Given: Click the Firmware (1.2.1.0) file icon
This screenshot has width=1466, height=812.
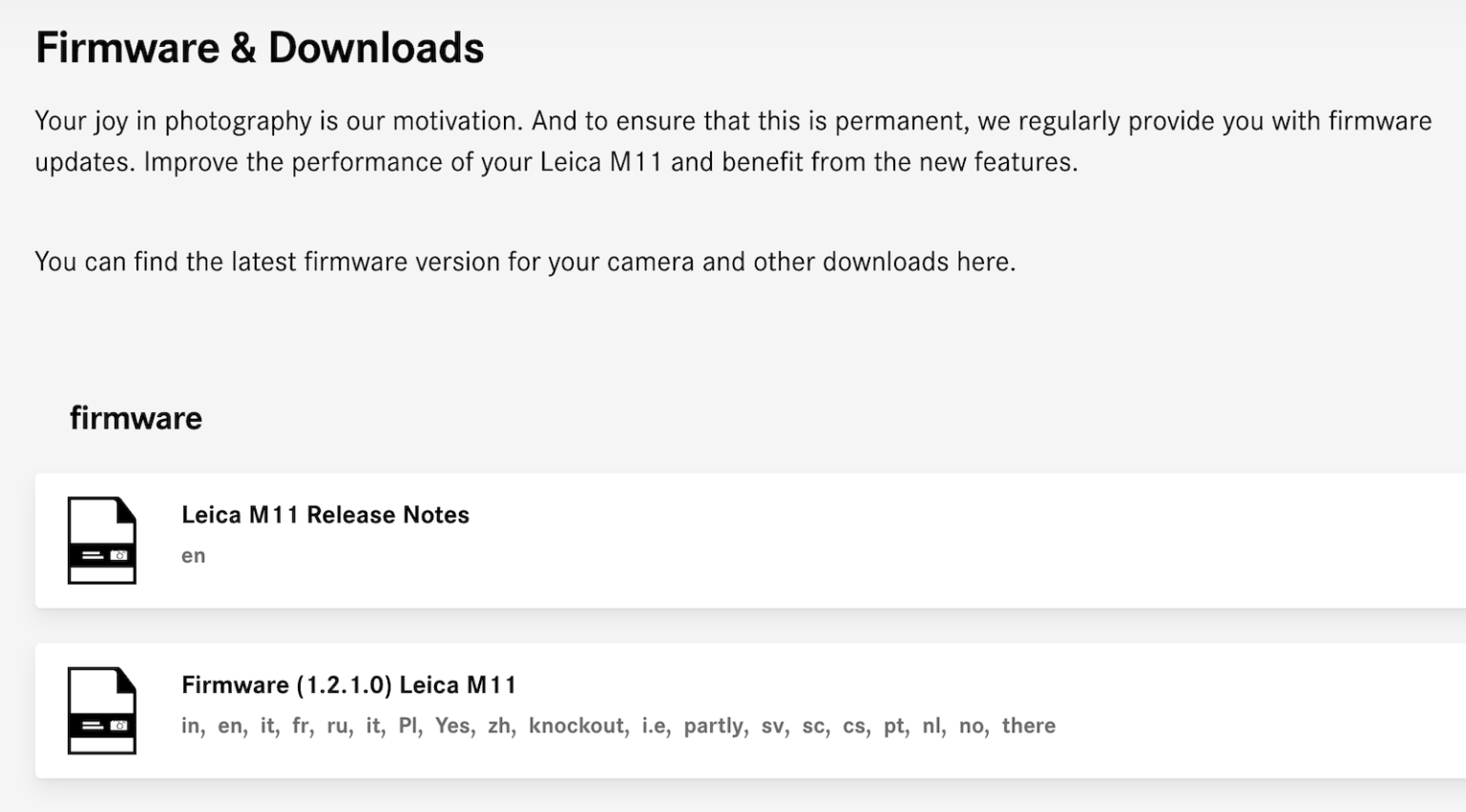Looking at the screenshot, I should [101, 712].
